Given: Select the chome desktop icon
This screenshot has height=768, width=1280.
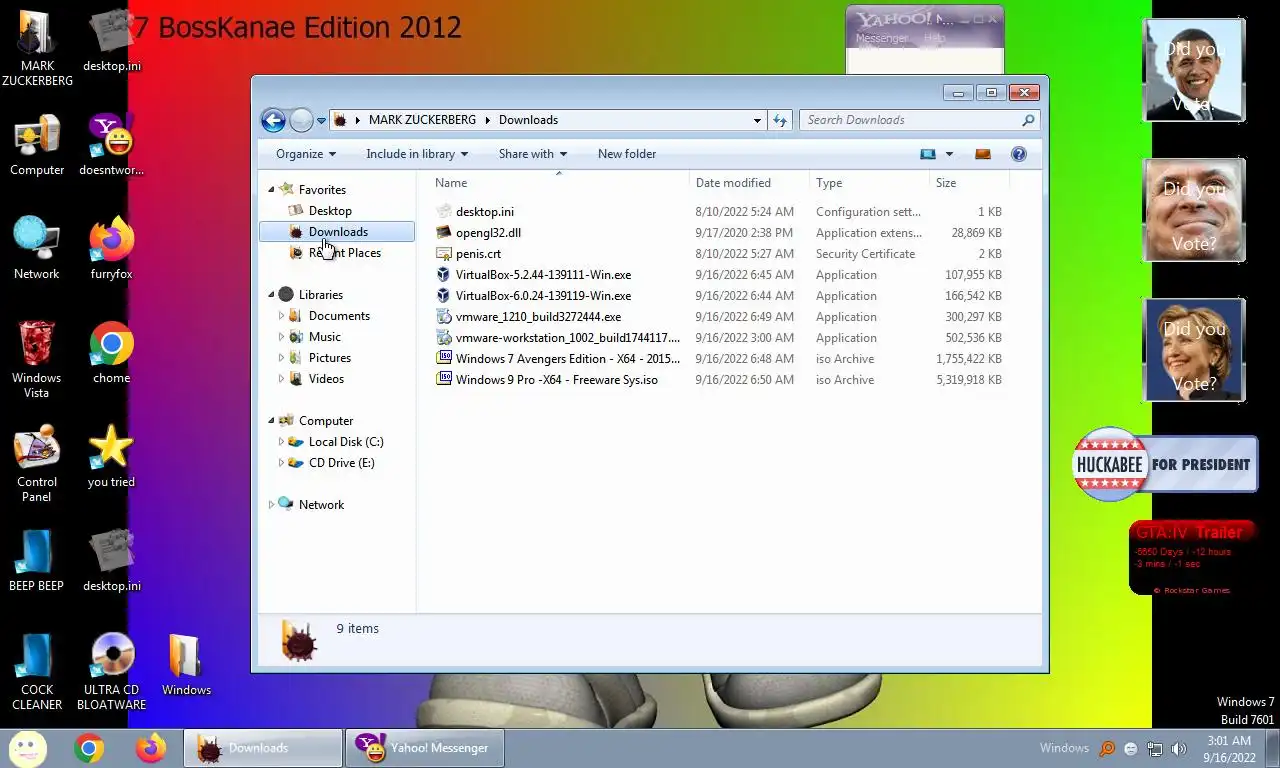Looking at the screenshot, I should pyautogui.click(x=111, y=353).
